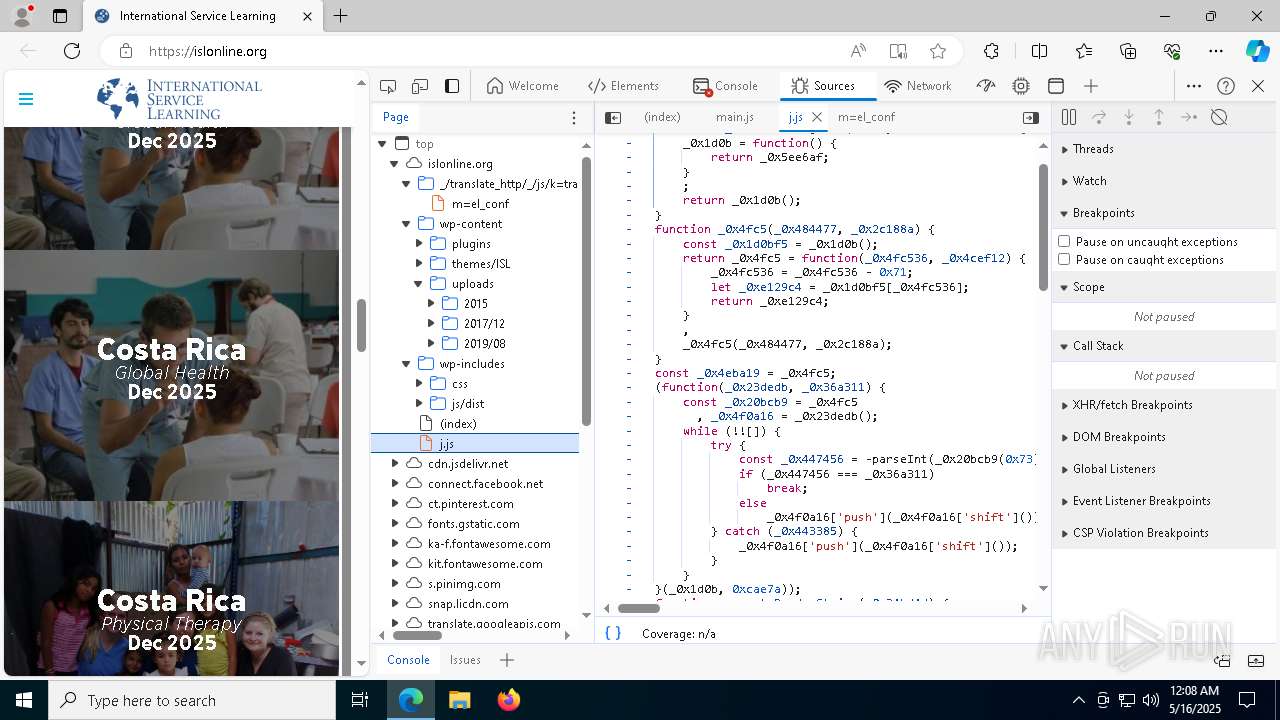Viewport: 1280px width, 720px height.
Task: Open the Edge Split screen icon
Action: (x=1039, y=51)
